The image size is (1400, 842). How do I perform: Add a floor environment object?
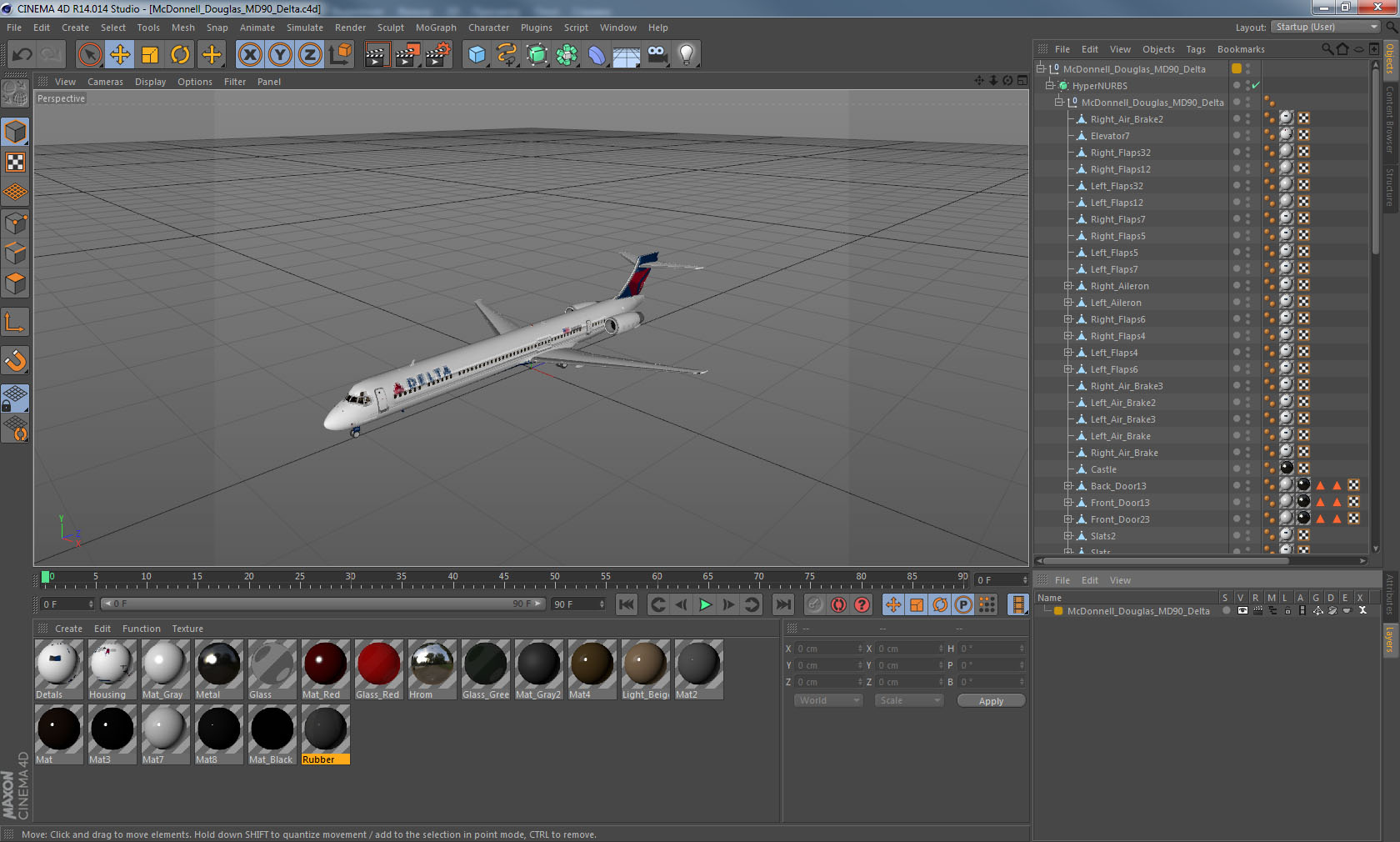627,55
